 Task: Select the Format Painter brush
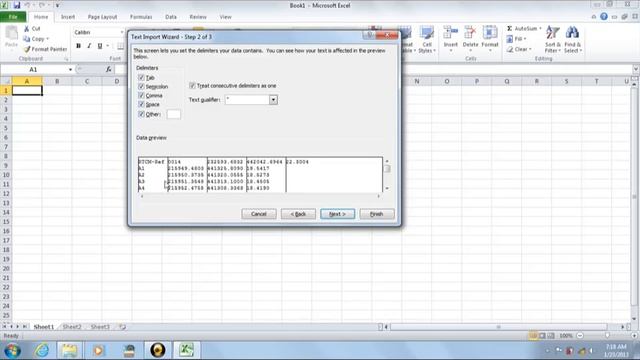point(27,49)
